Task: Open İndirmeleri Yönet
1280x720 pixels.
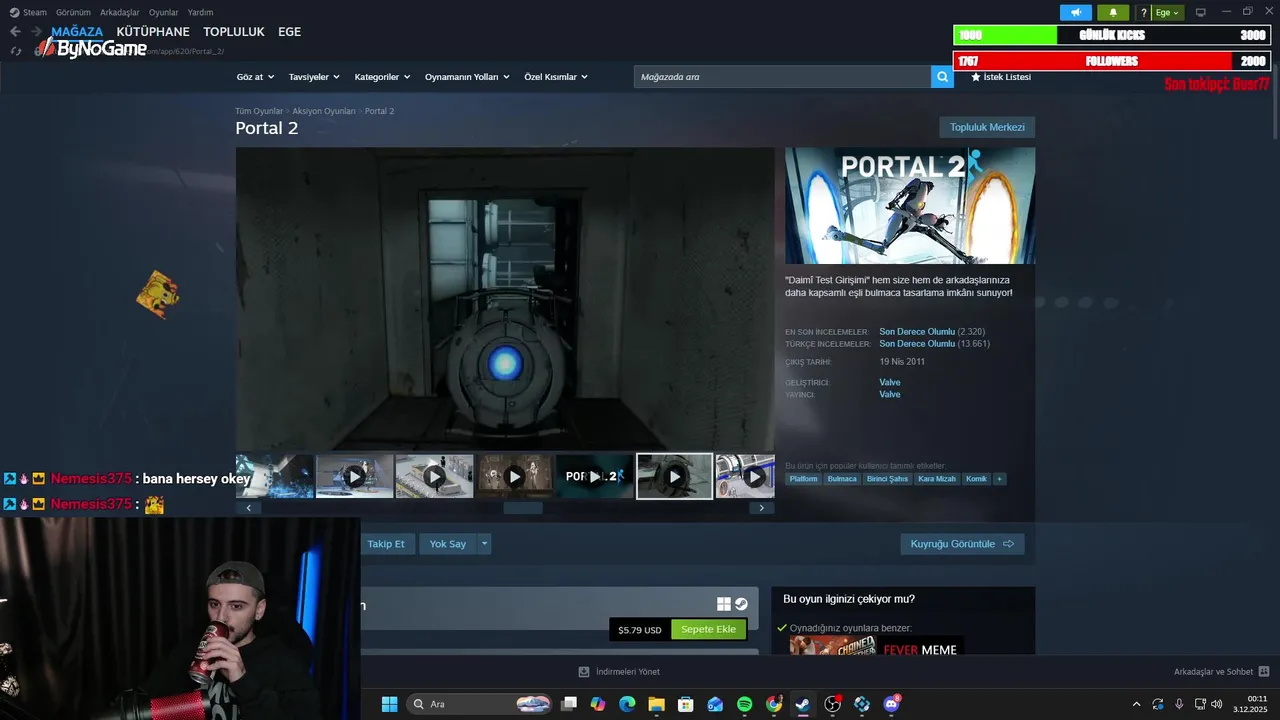Action: [x=619, y=672]
